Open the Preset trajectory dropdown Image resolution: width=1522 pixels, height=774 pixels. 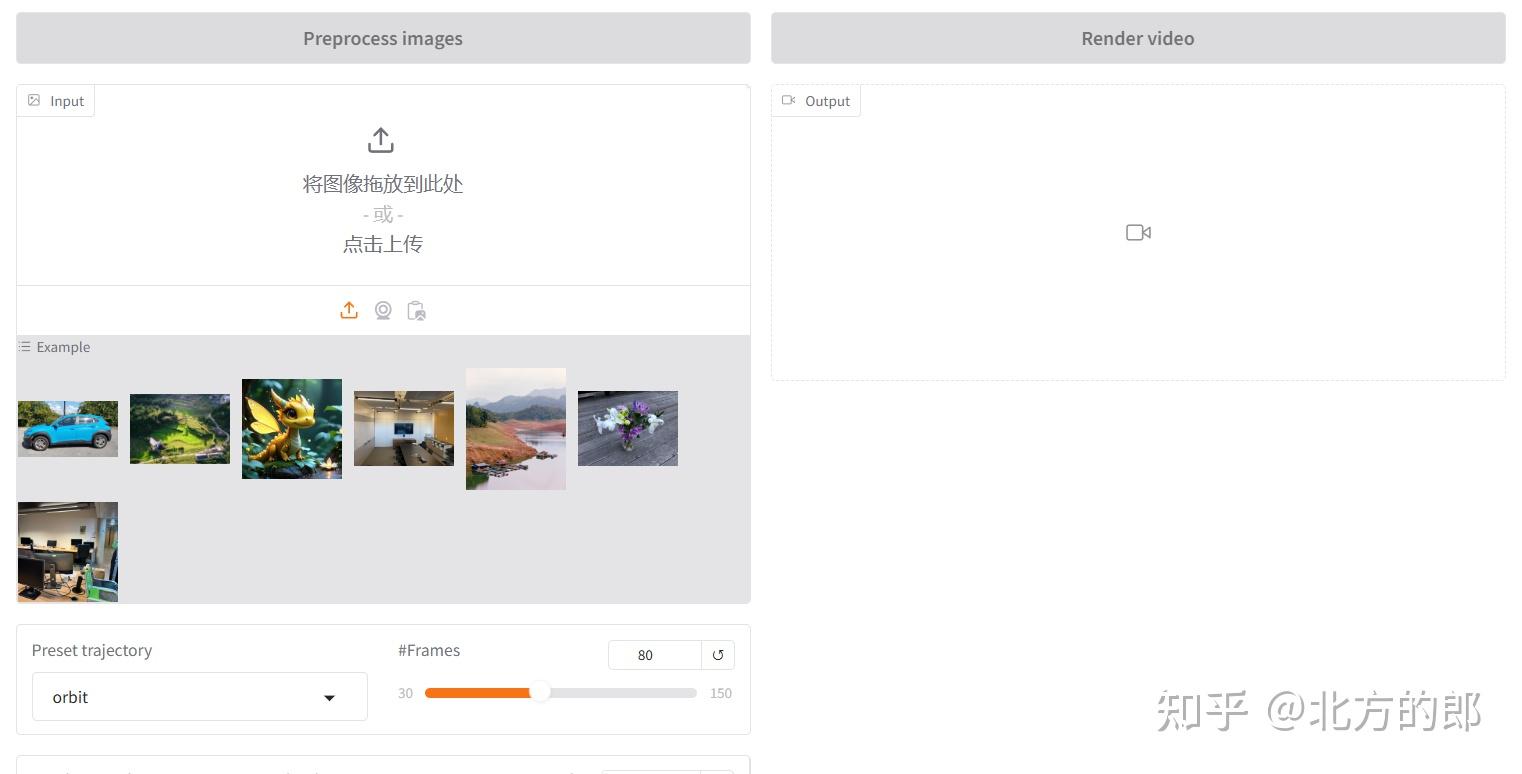199,697
